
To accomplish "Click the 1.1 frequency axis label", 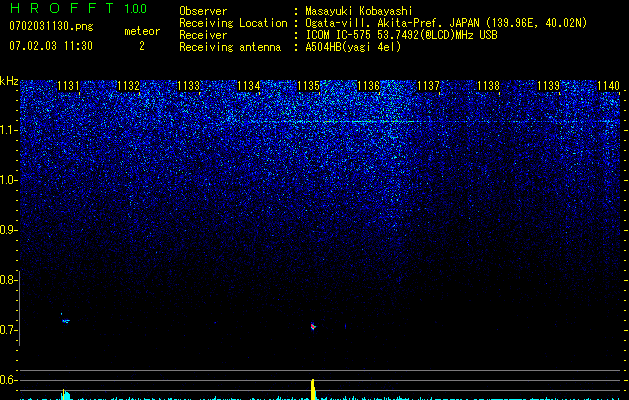I will (x=7, y=130).
